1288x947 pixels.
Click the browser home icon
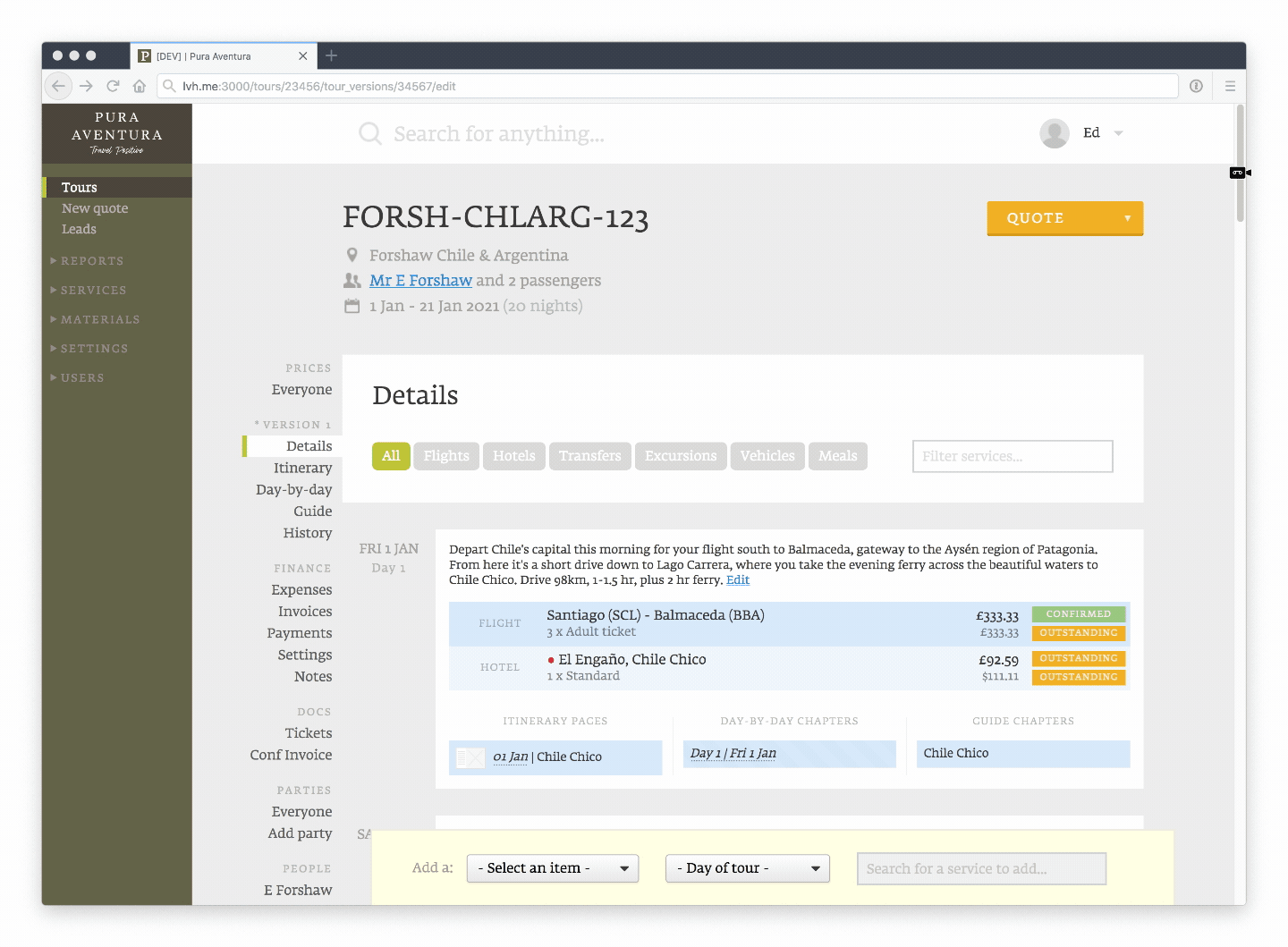tap(140, 86)
